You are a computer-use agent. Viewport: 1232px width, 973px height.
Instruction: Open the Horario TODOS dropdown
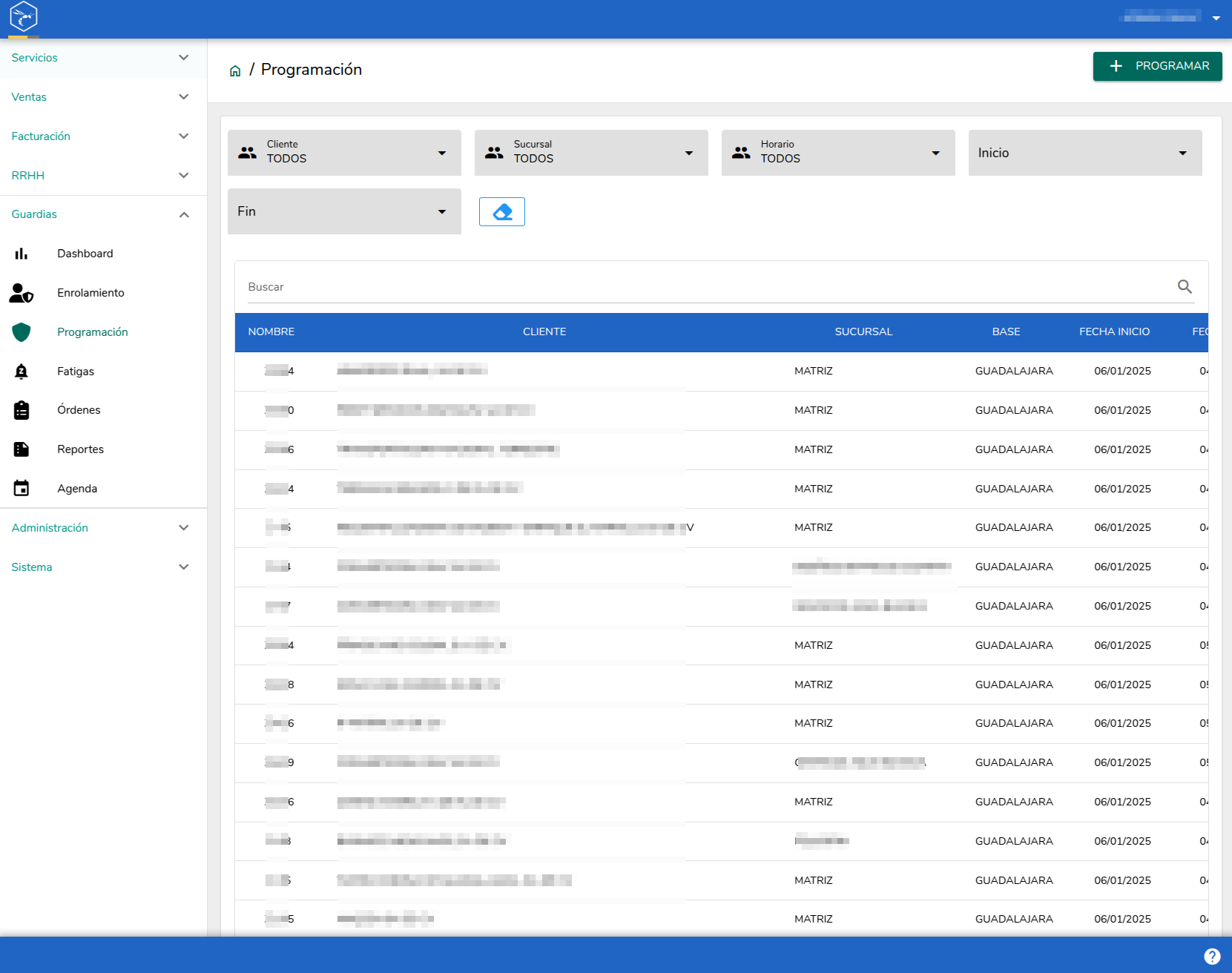pyautogui.click(x=838, y=153)
